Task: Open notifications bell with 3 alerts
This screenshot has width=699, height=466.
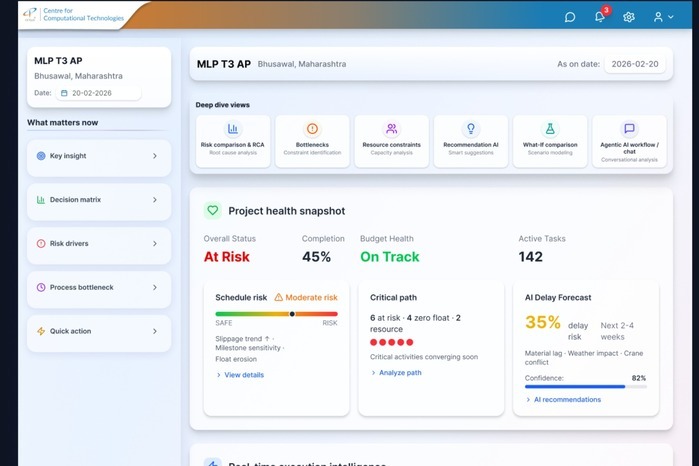Action: pos(600,17)
